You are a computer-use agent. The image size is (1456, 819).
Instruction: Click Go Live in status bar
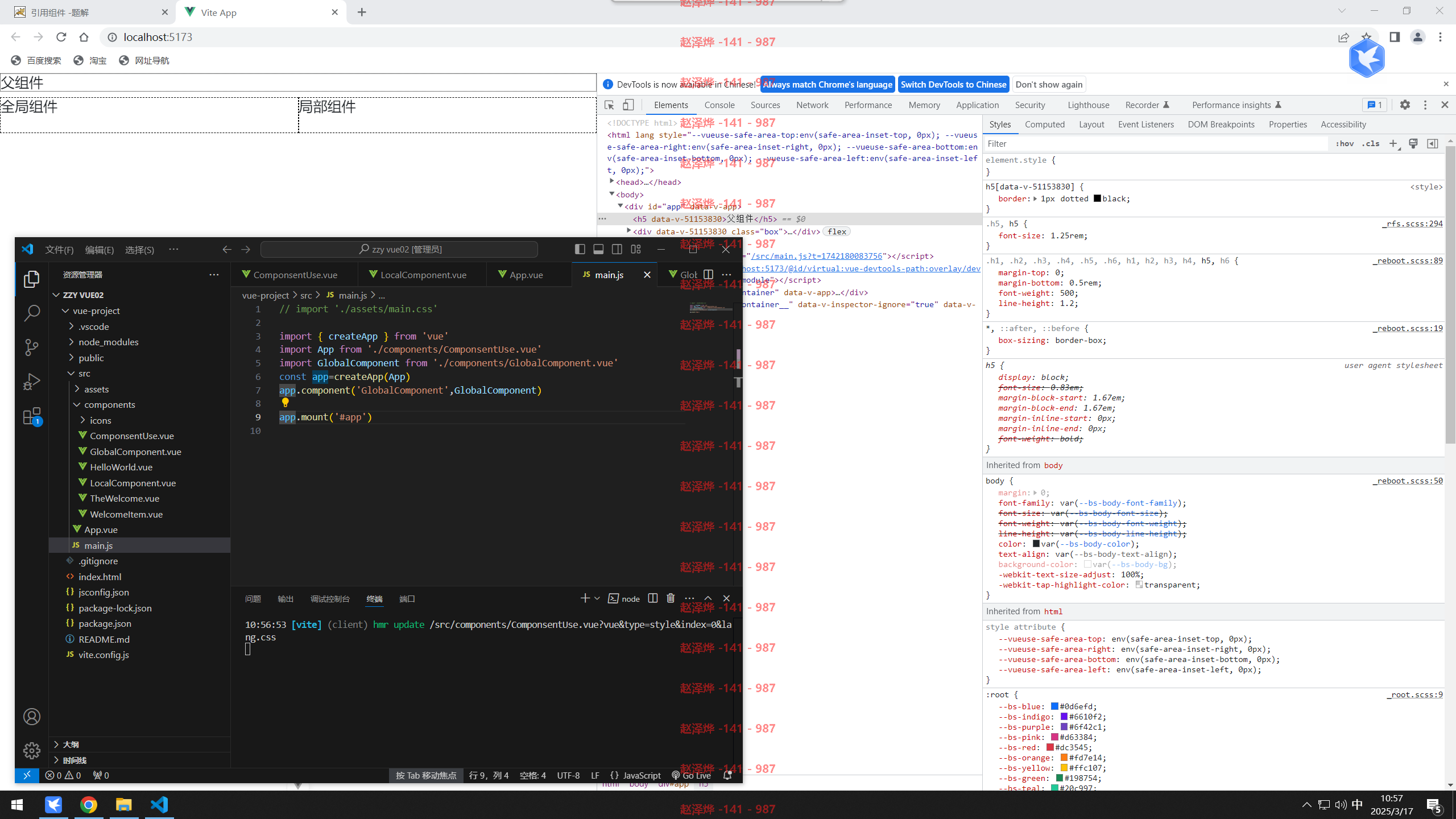coord(691,775)
